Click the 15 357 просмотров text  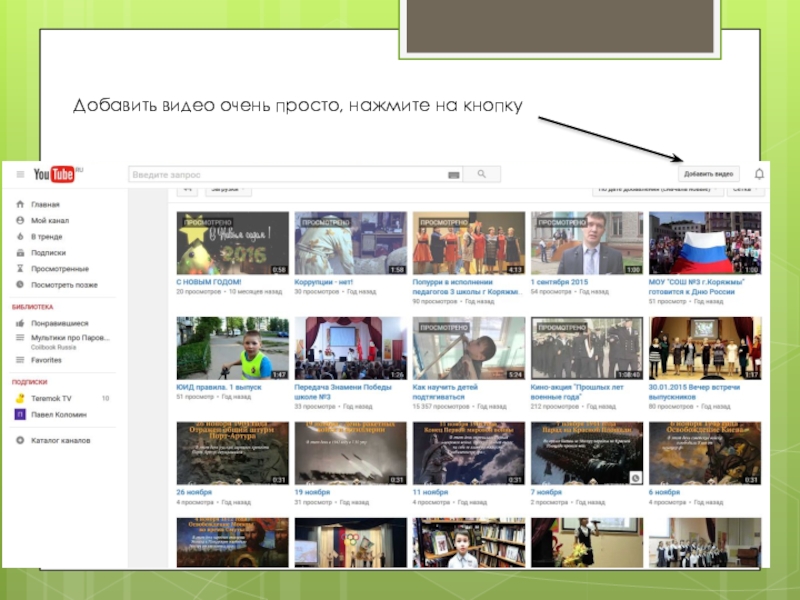point(441,407)
